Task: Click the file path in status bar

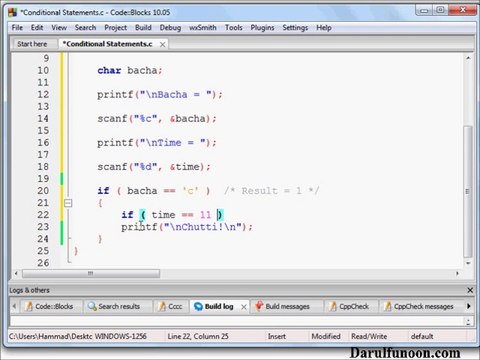Action: point(50,336)
